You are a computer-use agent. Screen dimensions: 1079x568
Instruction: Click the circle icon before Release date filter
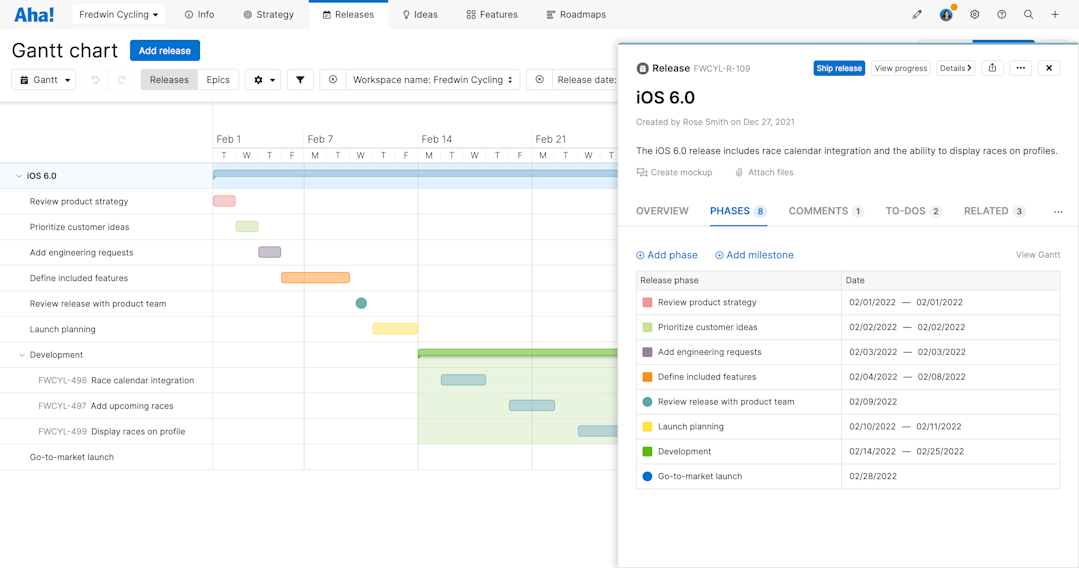point(540,80)
